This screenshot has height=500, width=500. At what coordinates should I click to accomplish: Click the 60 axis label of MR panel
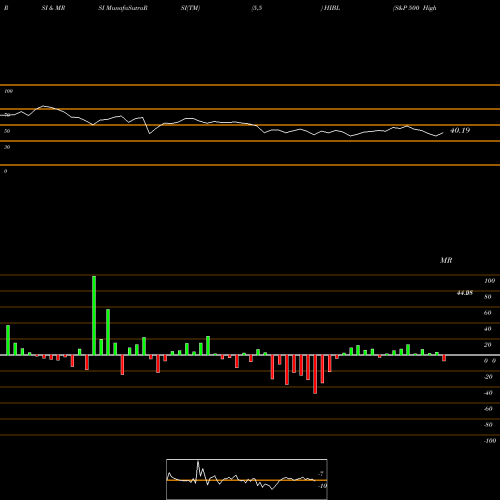coord(488,313)
